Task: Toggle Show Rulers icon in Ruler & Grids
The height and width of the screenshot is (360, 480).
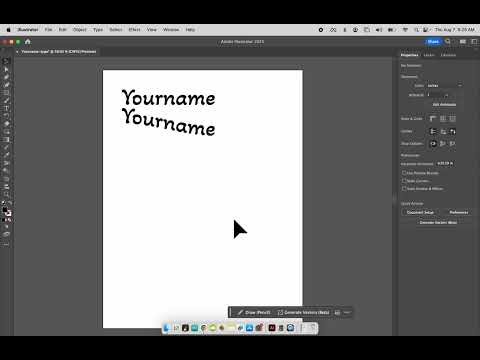Action: click(433, 119)
